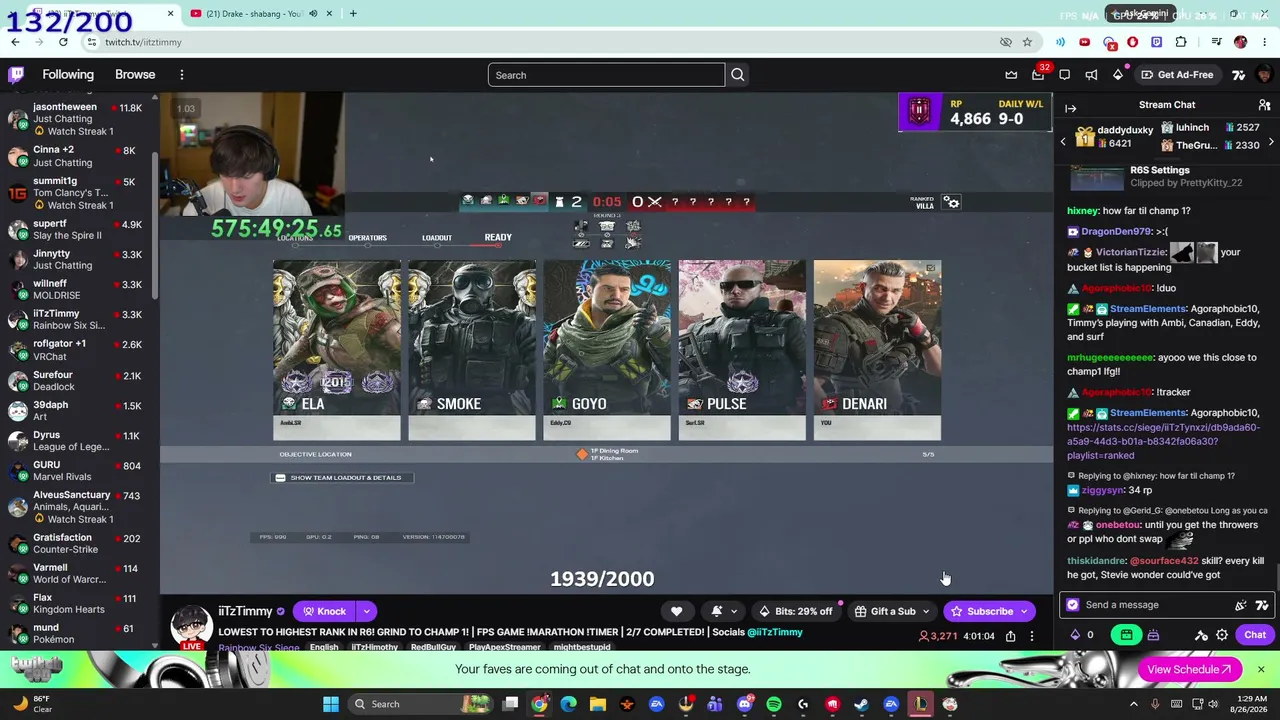Open Discord from the taskbar
This screenshot has height=720, width=1280.
[x=744, y=704]
